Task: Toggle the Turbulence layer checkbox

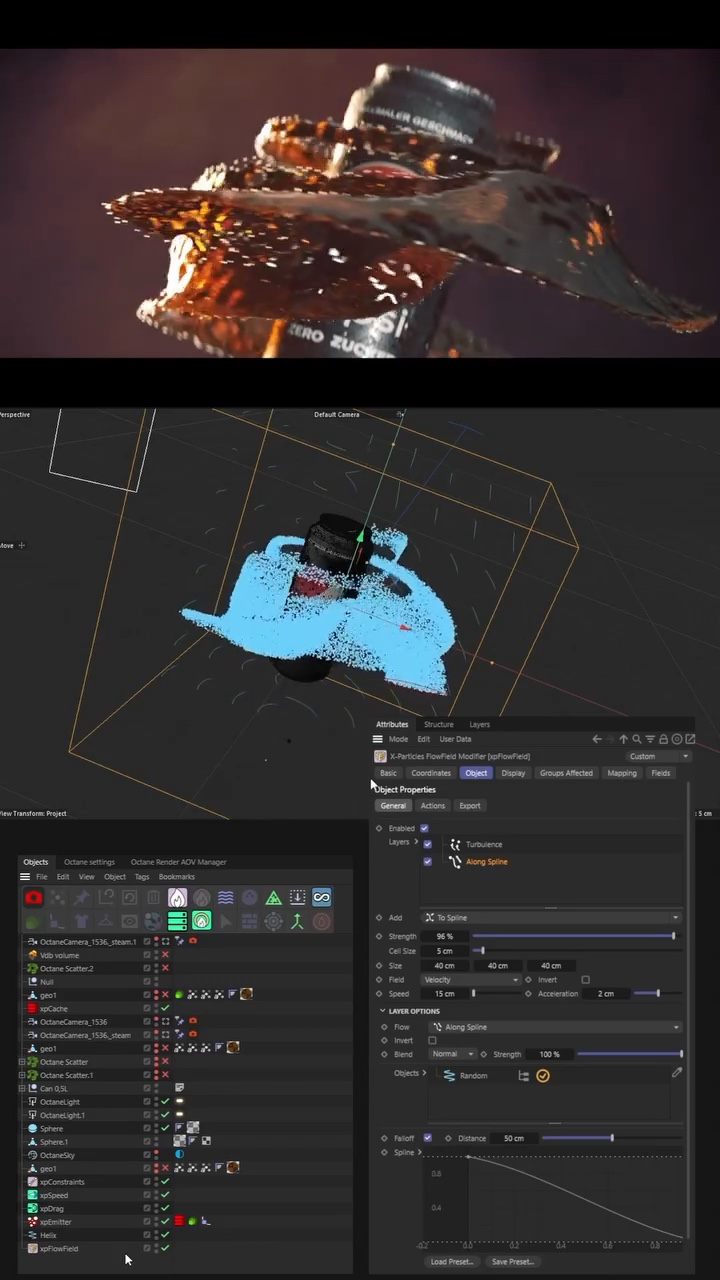Action: pos(428,844)
